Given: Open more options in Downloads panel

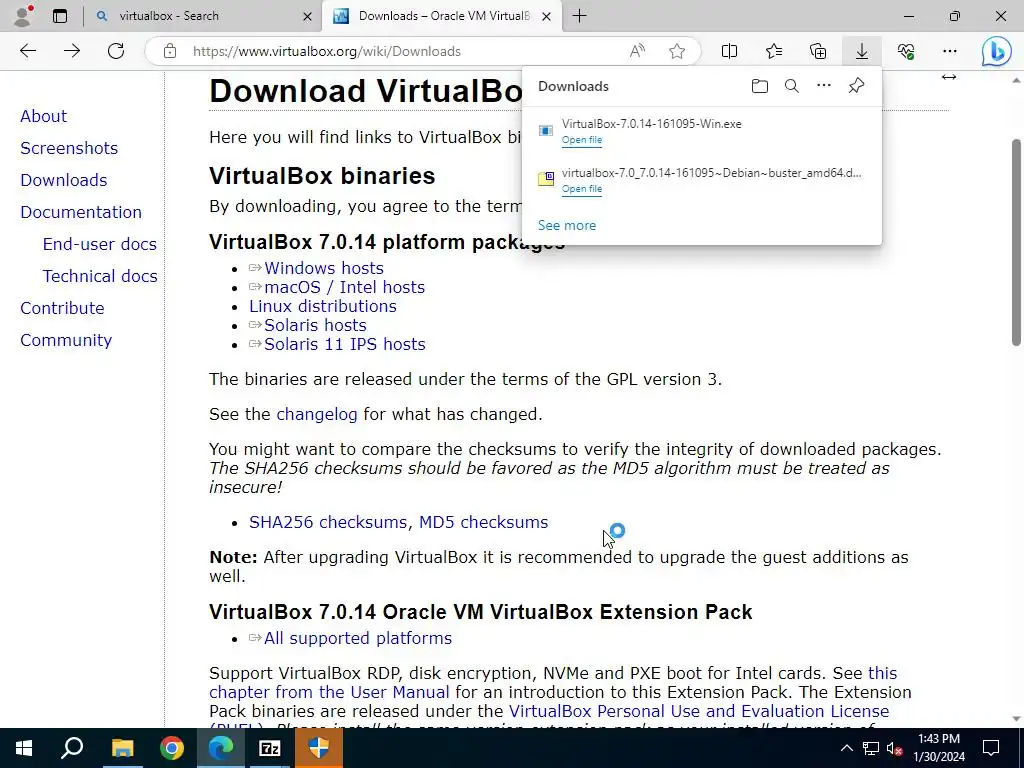Looking at the screenshot, I should coord(824,86).
